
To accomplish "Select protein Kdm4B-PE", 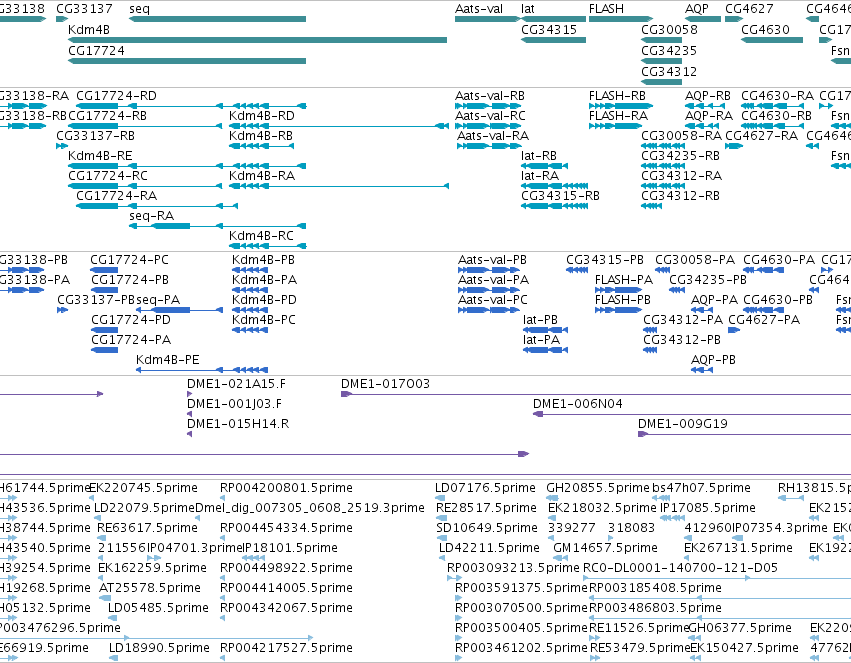I will click(201, 370).
